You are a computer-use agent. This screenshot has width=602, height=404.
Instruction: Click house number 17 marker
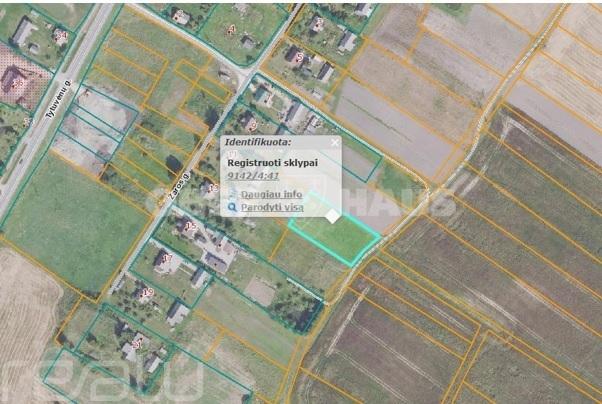[167, 258]
